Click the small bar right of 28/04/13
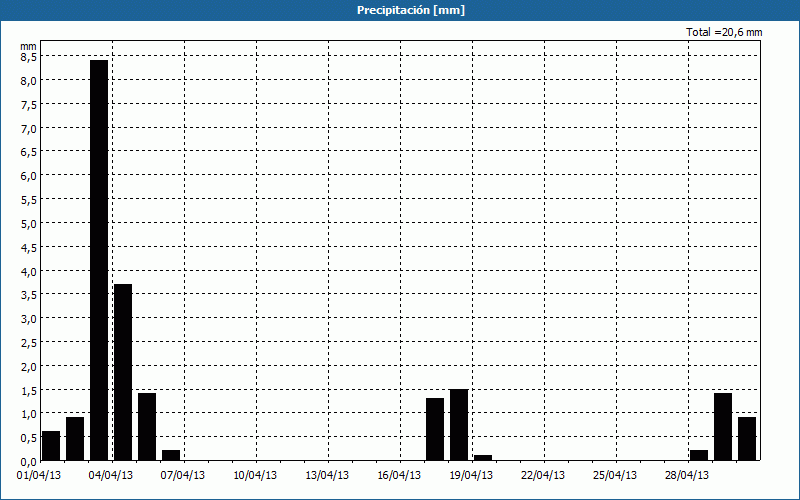Image resolution: width=800 pixels, height=500 pixels. 699,456
